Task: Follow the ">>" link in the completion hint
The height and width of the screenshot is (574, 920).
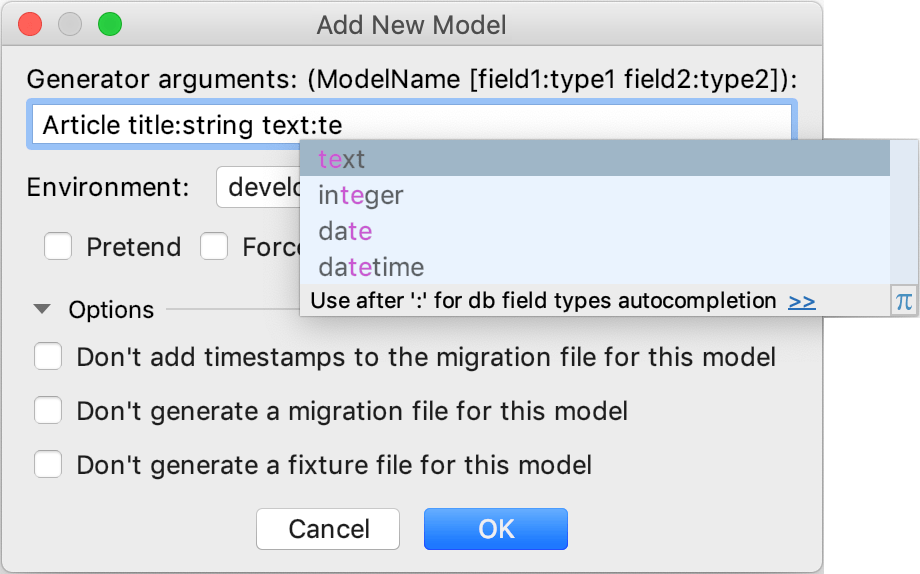Action: (x=801, y=301)
